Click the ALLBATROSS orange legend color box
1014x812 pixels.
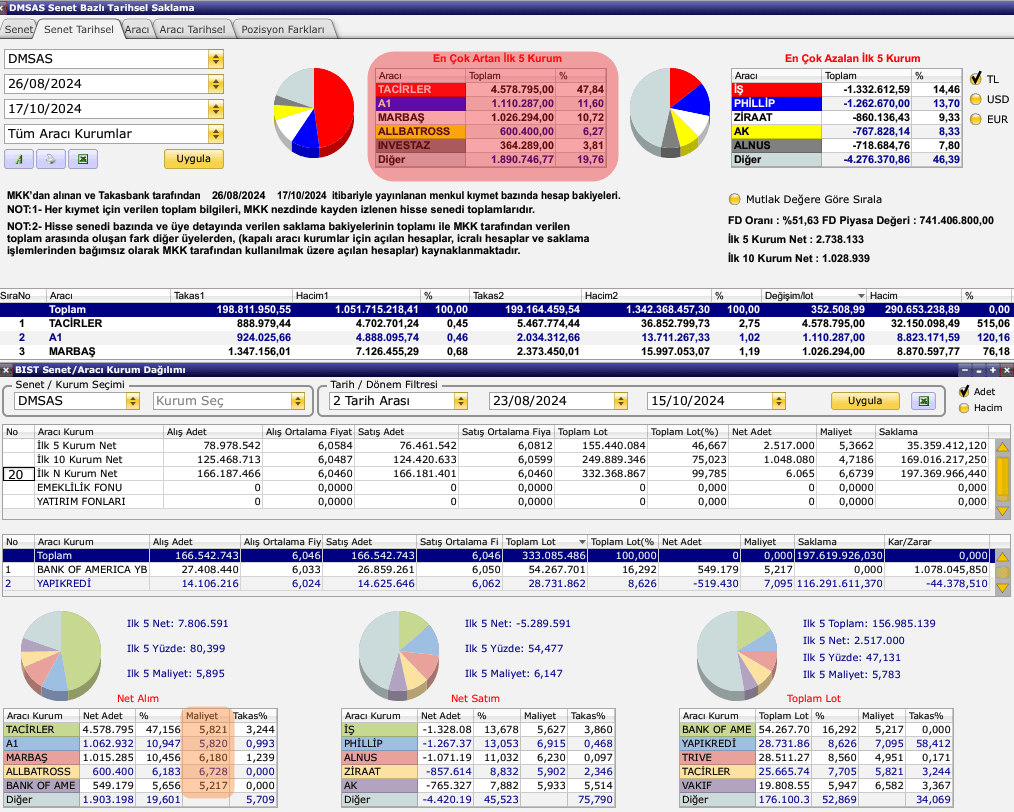pyautogui.click(x=421, y=131)
